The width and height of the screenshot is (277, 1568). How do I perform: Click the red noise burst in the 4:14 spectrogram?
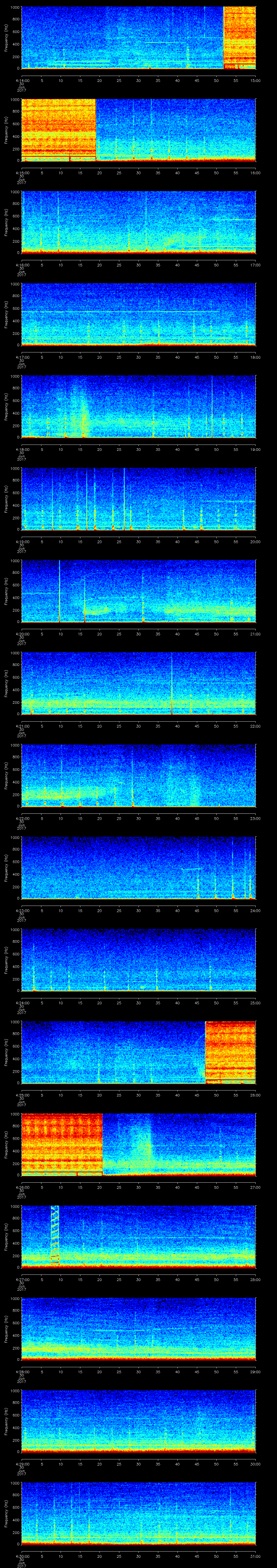[239, 37]
